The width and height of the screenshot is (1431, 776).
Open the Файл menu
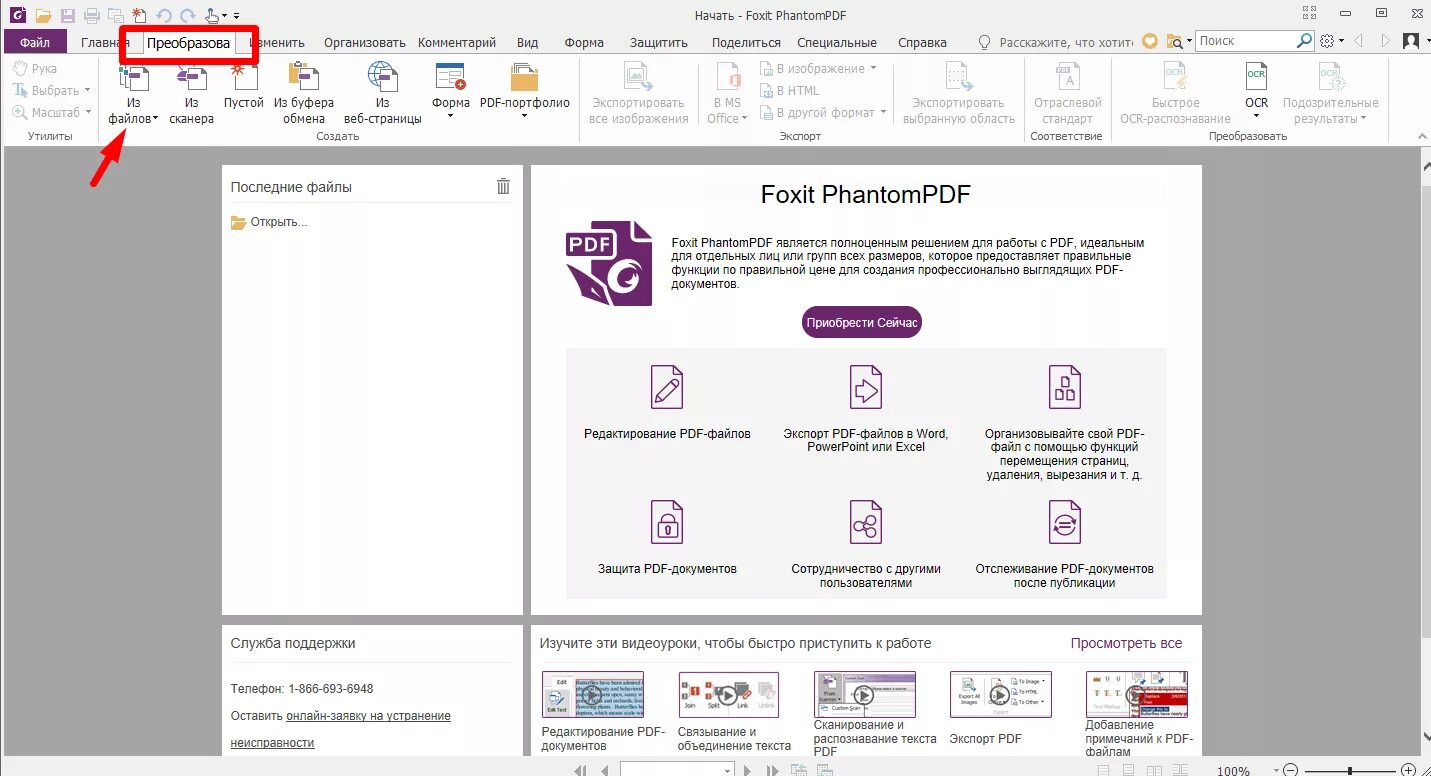(35, 42)
